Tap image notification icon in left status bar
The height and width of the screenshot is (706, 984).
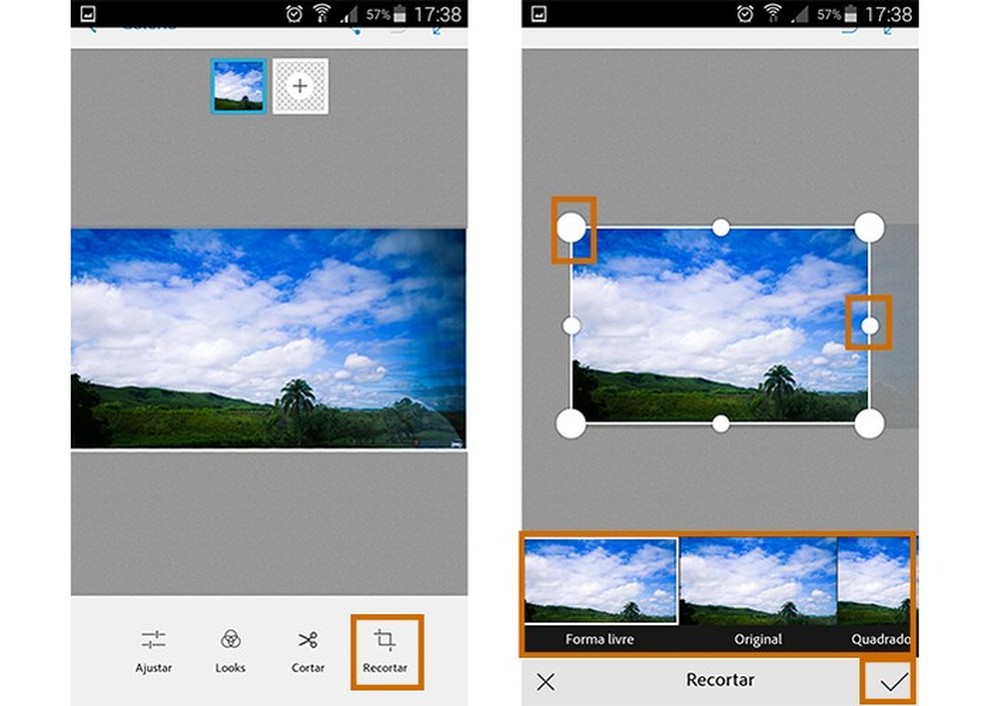[x=88, y=14]
